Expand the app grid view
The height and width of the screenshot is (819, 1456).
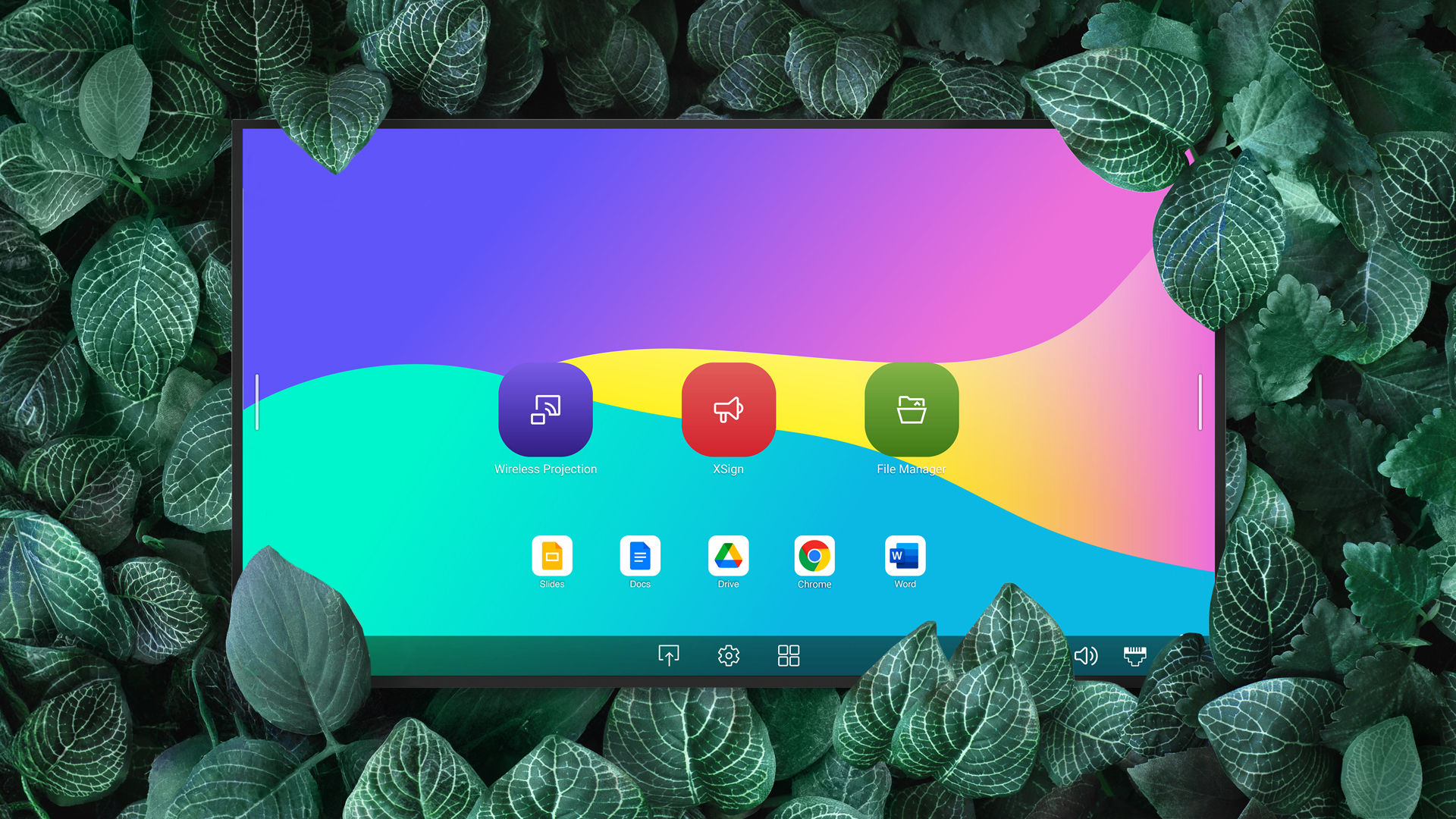[789, 655]
